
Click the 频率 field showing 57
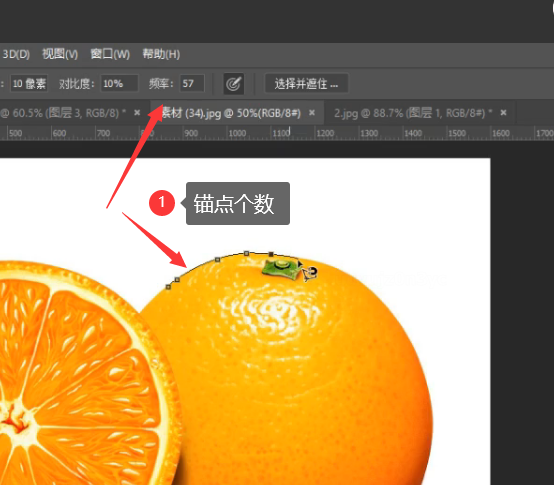click(x=192, y=84)
